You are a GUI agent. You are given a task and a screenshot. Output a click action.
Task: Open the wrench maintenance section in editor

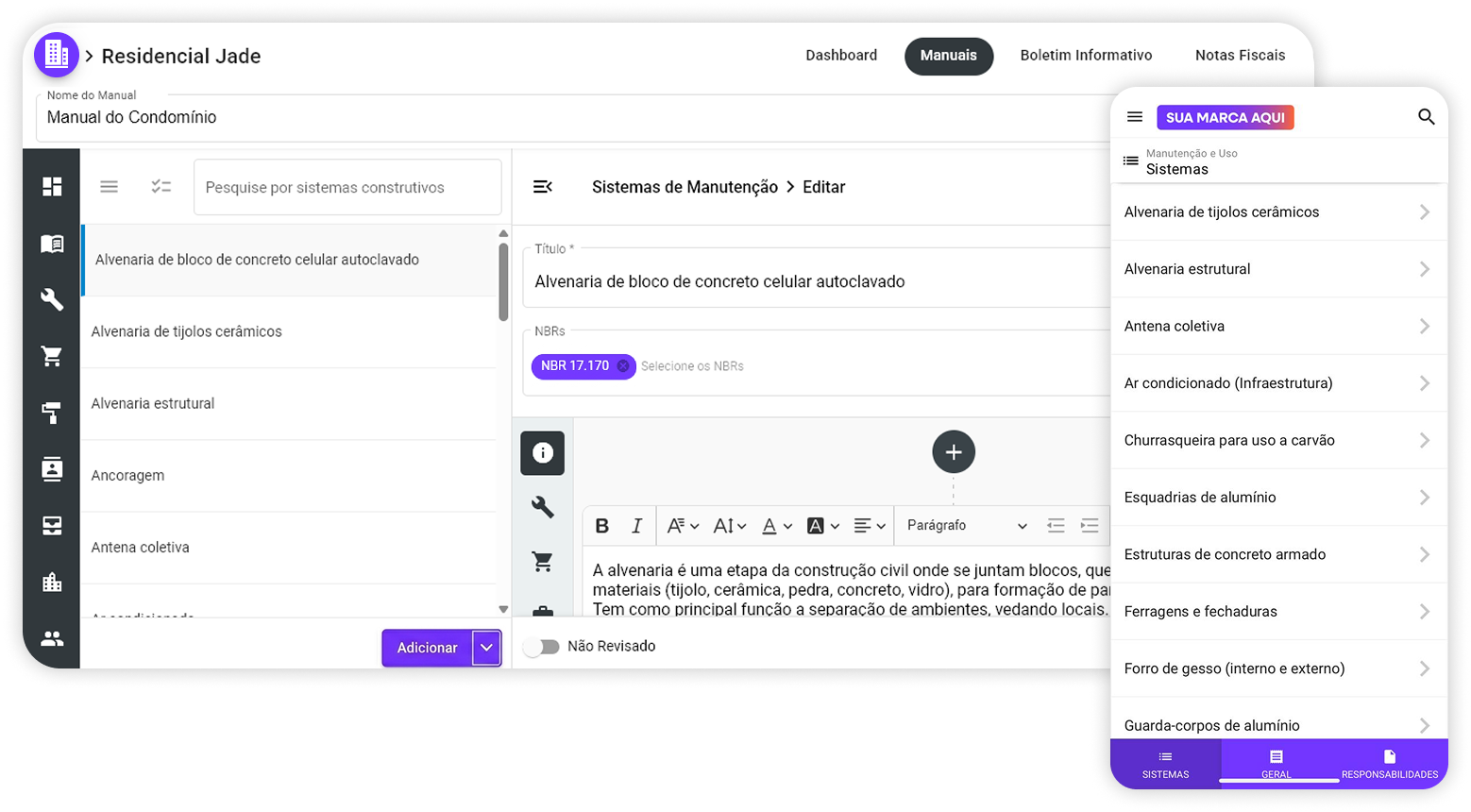tap(542, 508)
